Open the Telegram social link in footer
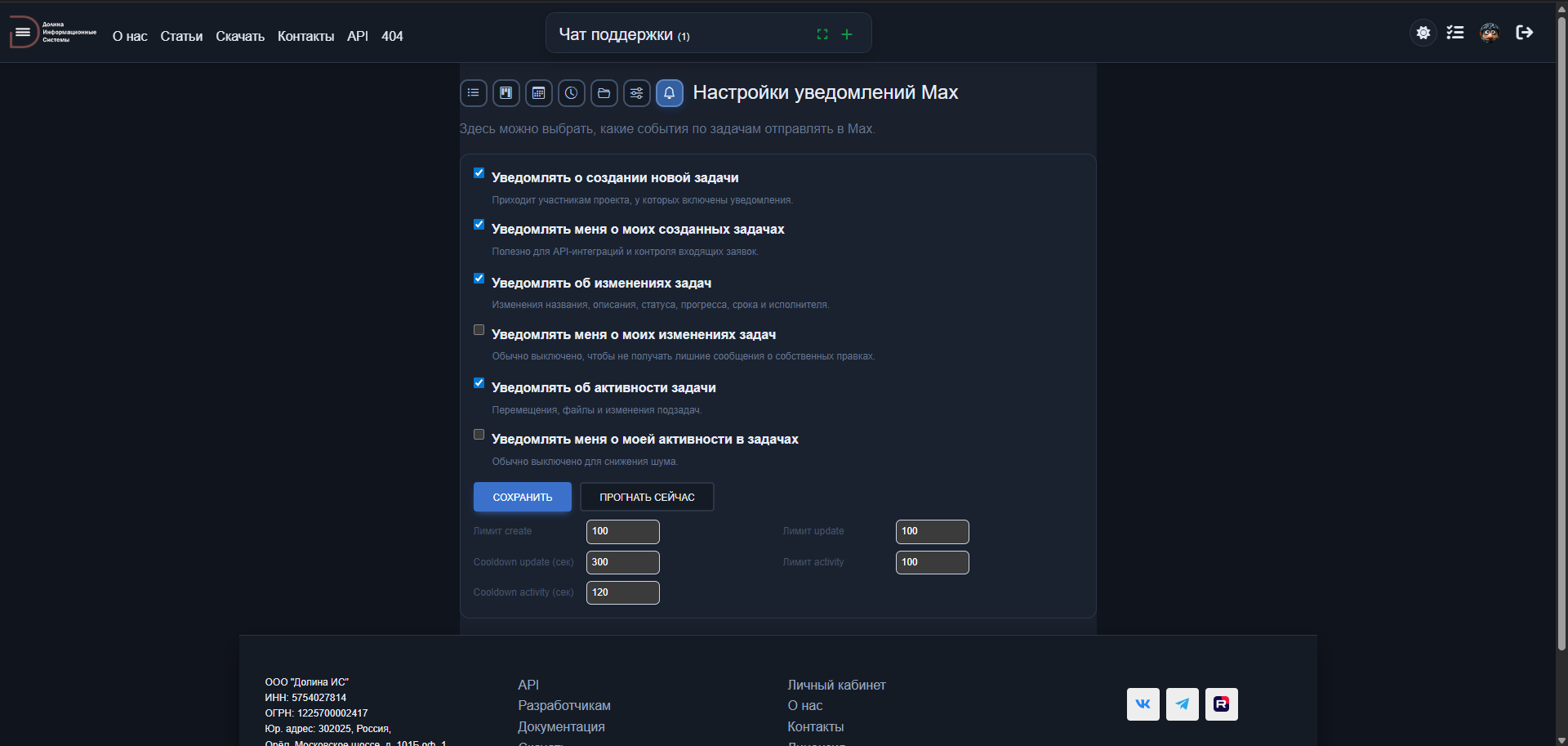Viewport: 1568px width, 746px height. click(x=1183, y=704)
